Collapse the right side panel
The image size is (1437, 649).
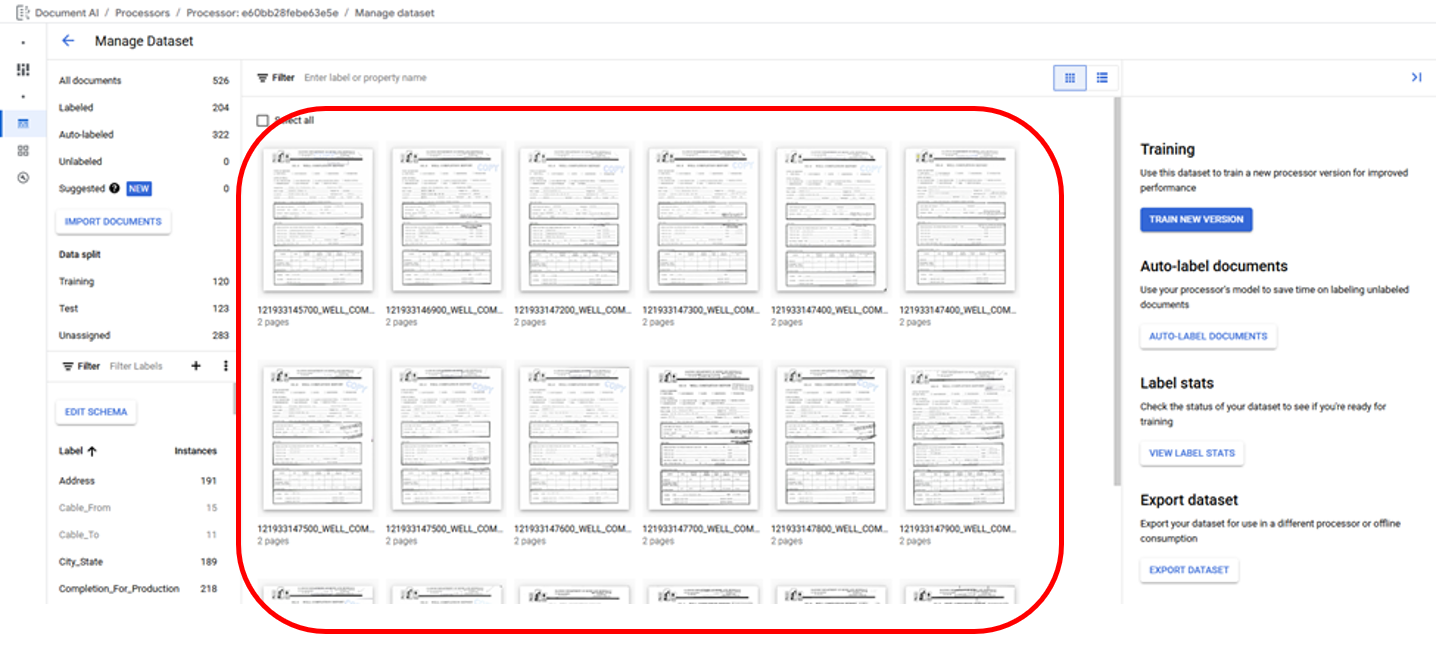click(1416, 77)
